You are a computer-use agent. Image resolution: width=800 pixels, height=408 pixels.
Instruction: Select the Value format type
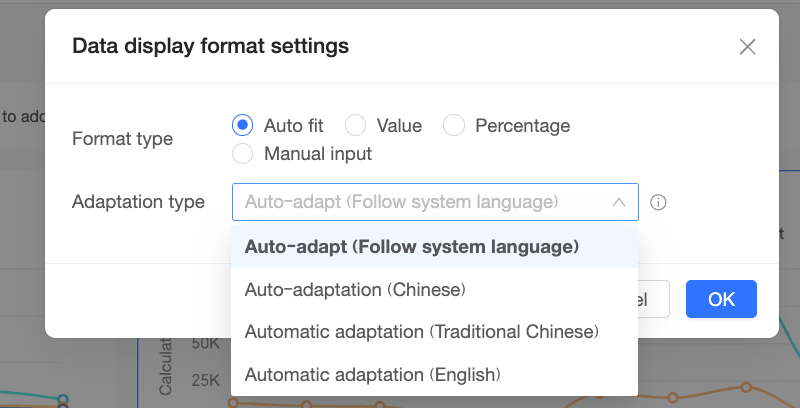click(x=355, y=125)
